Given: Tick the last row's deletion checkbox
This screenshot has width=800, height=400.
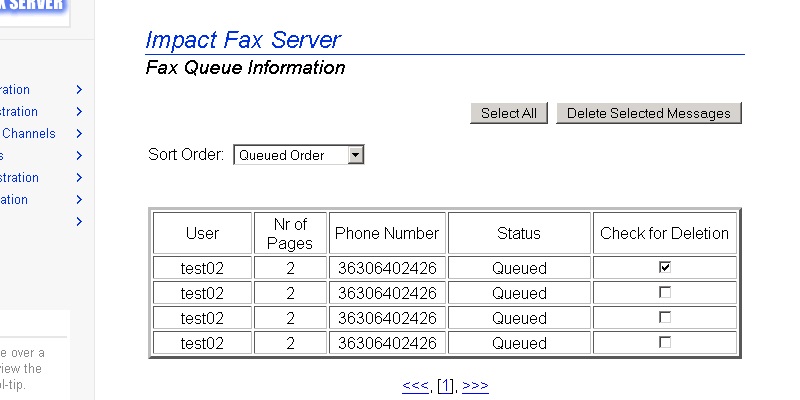Looking at the screenshot, I should tap(665, 343).
